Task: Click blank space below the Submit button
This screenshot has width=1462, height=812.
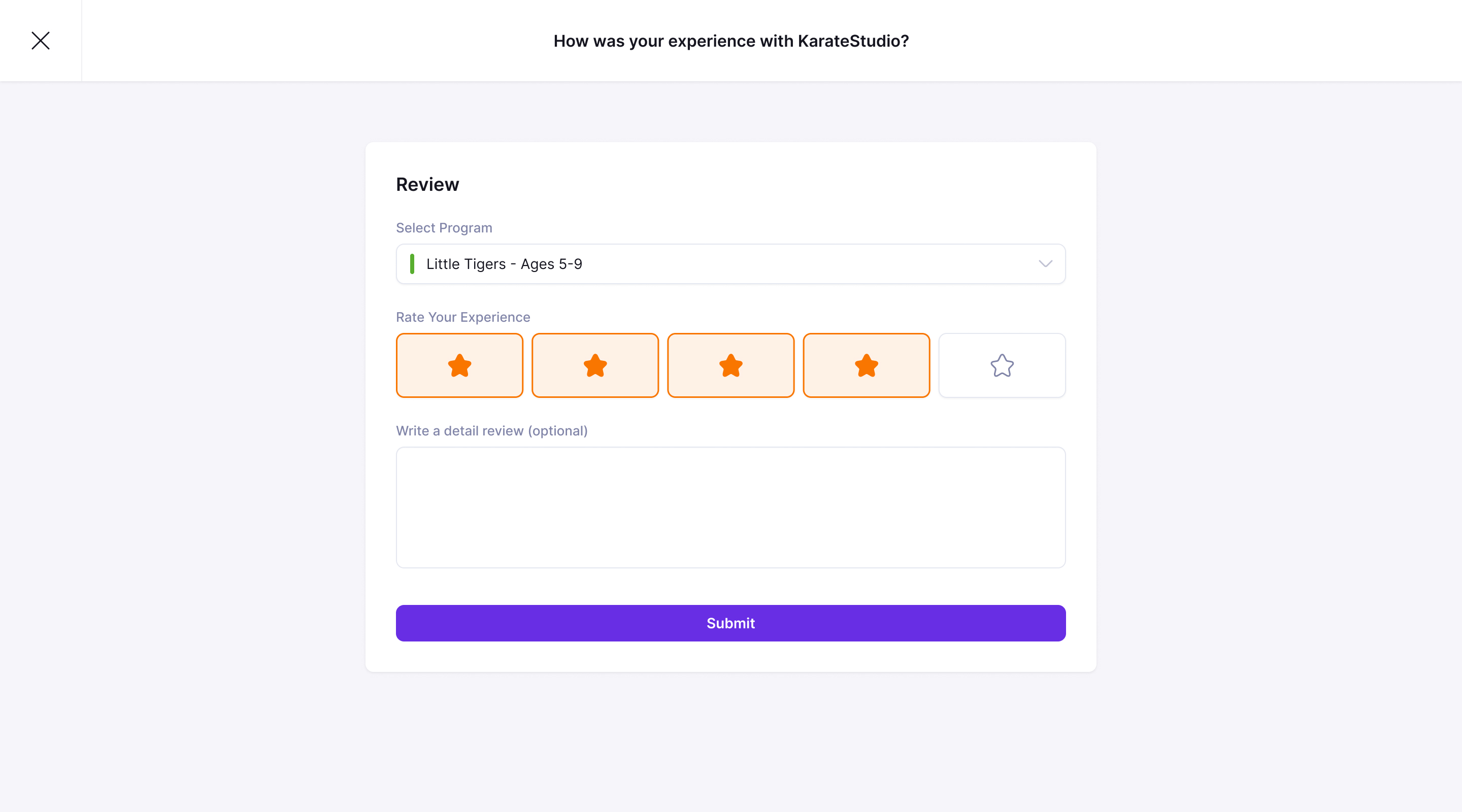Action: click(x=730, y=657)
